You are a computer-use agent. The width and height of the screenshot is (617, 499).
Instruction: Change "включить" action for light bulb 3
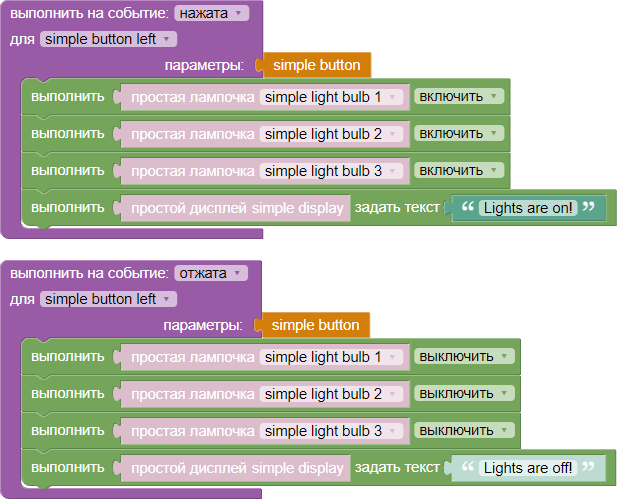click(x=458, y=171)
